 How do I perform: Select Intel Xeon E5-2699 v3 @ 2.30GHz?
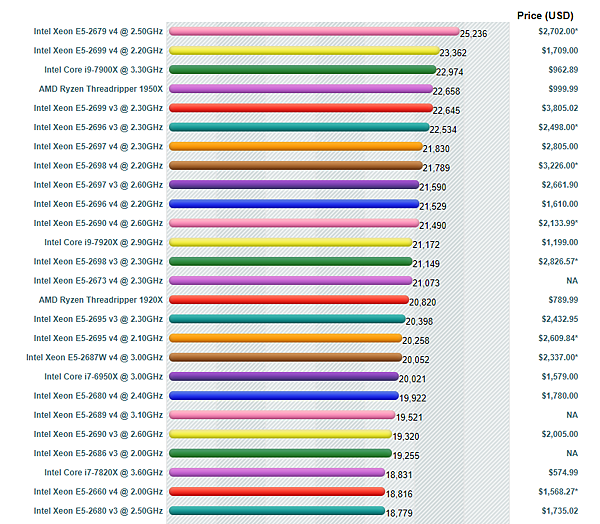pos(98,108)
